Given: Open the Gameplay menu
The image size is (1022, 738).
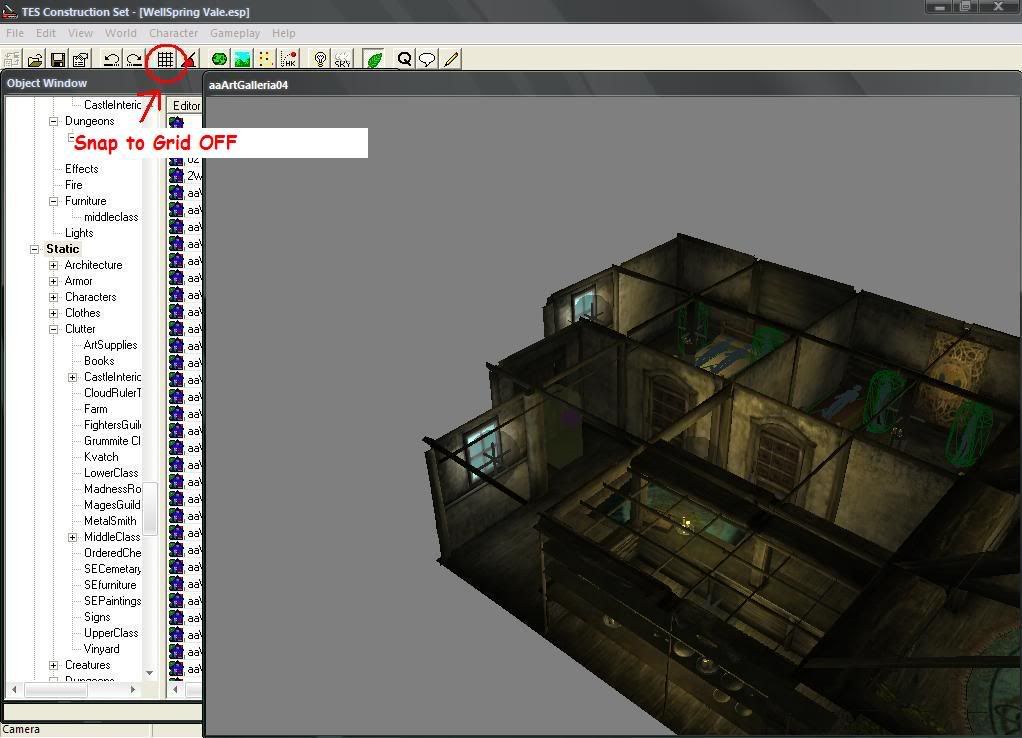Looking at the screenshot, I should point(235,32).
